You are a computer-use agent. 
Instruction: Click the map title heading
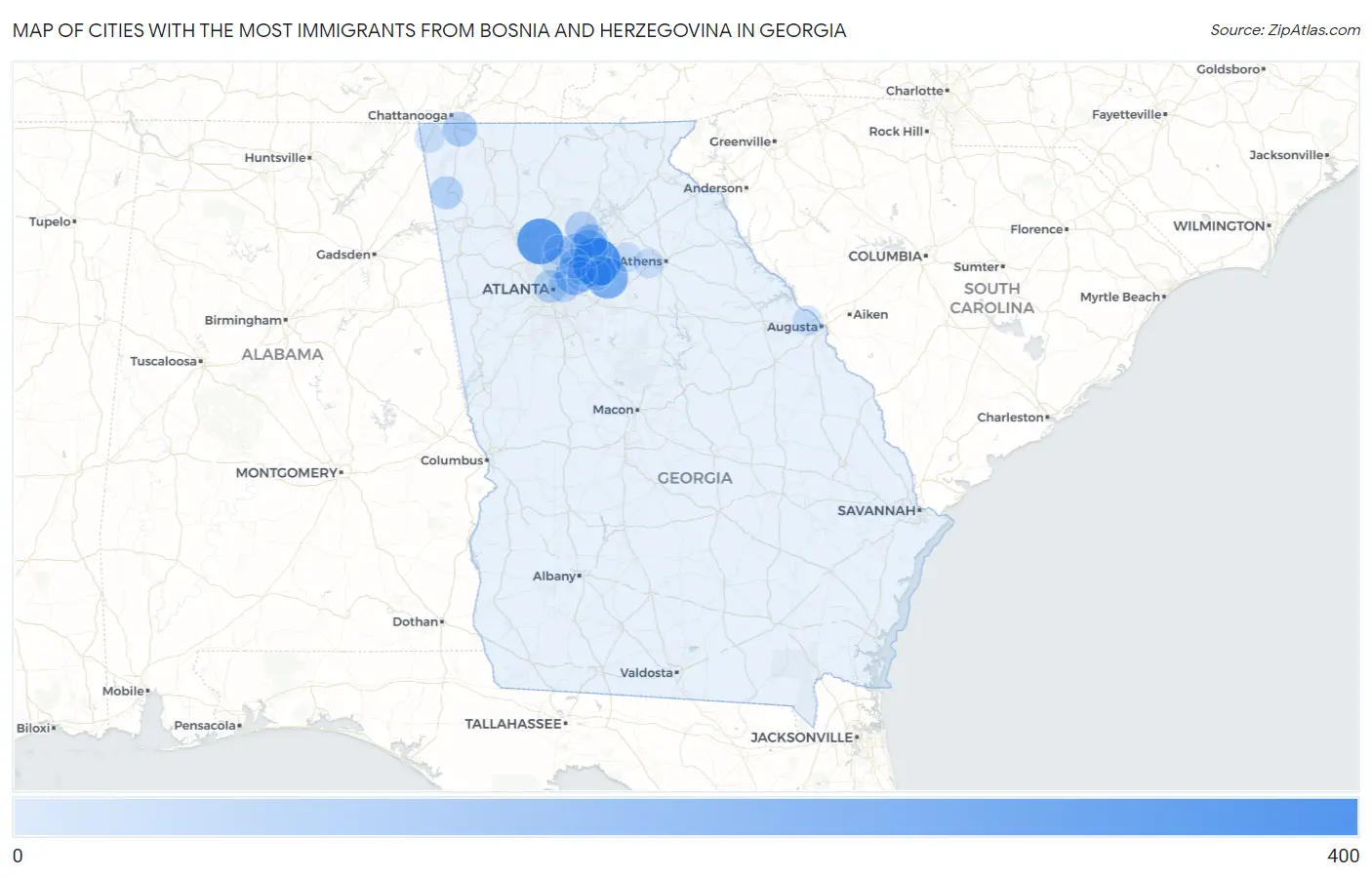(429, 30)
